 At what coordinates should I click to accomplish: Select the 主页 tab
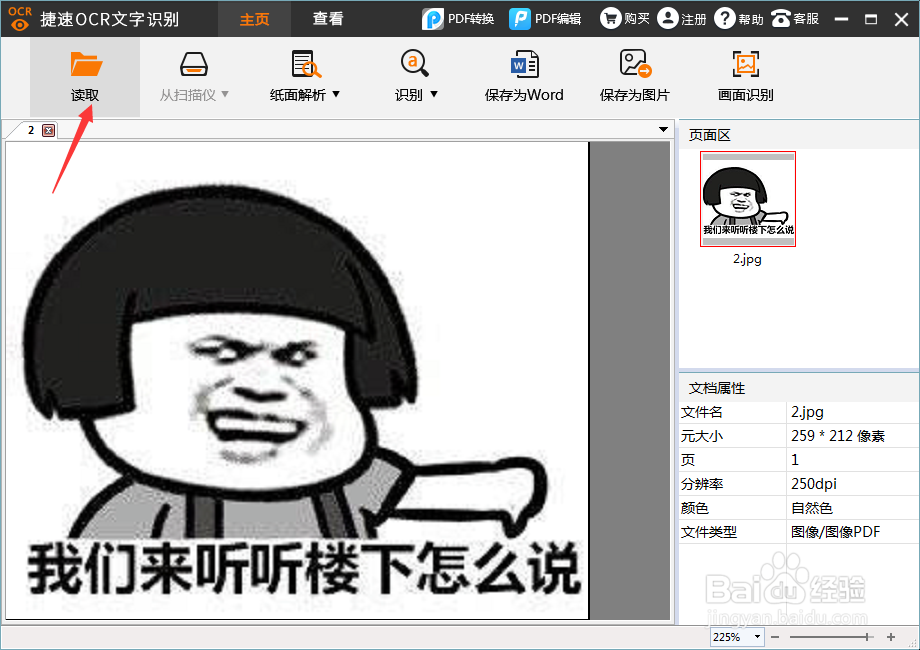(x=254, y=18)
